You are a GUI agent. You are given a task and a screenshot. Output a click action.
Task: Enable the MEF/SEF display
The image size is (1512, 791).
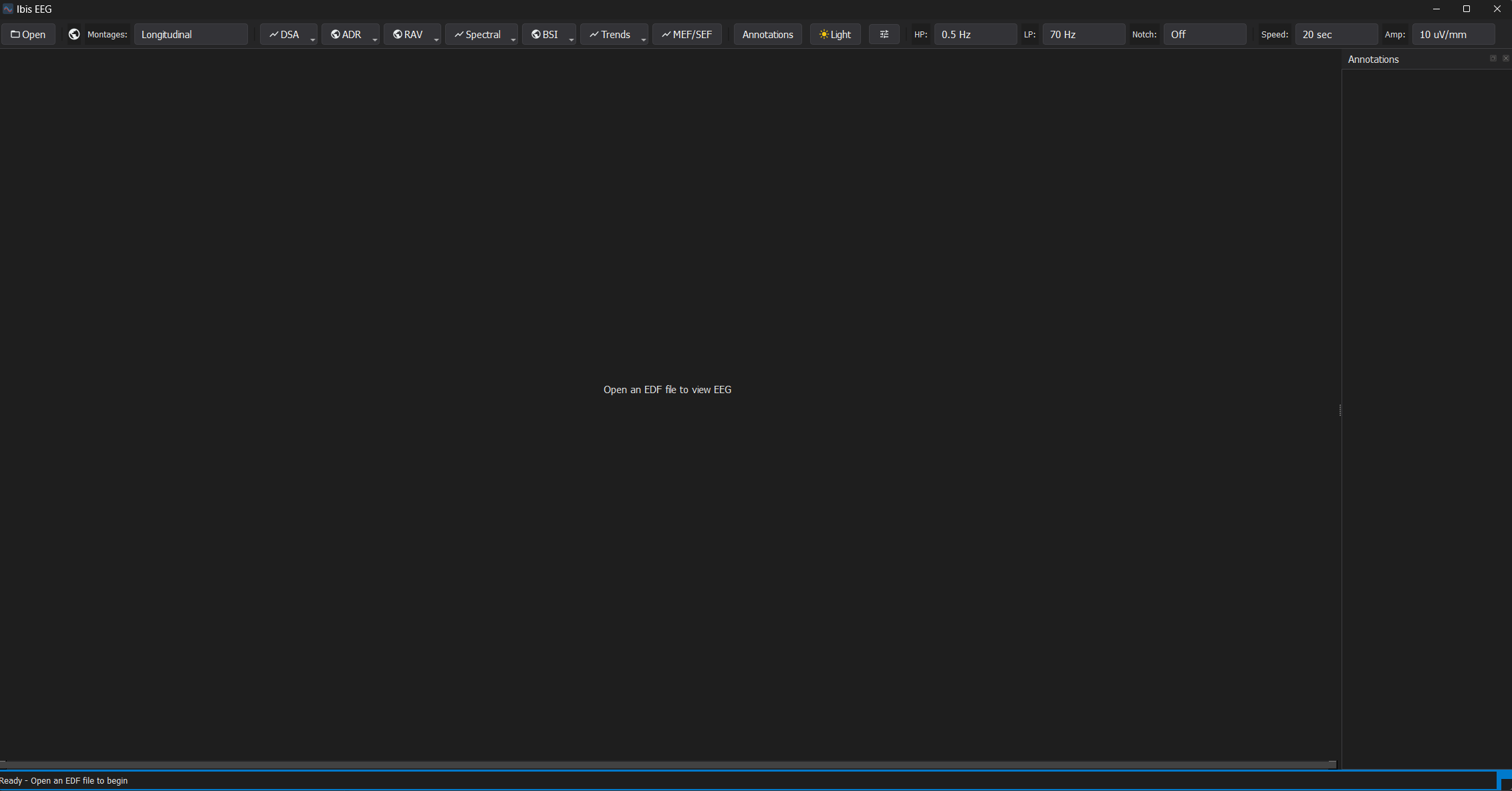point(686,34)
